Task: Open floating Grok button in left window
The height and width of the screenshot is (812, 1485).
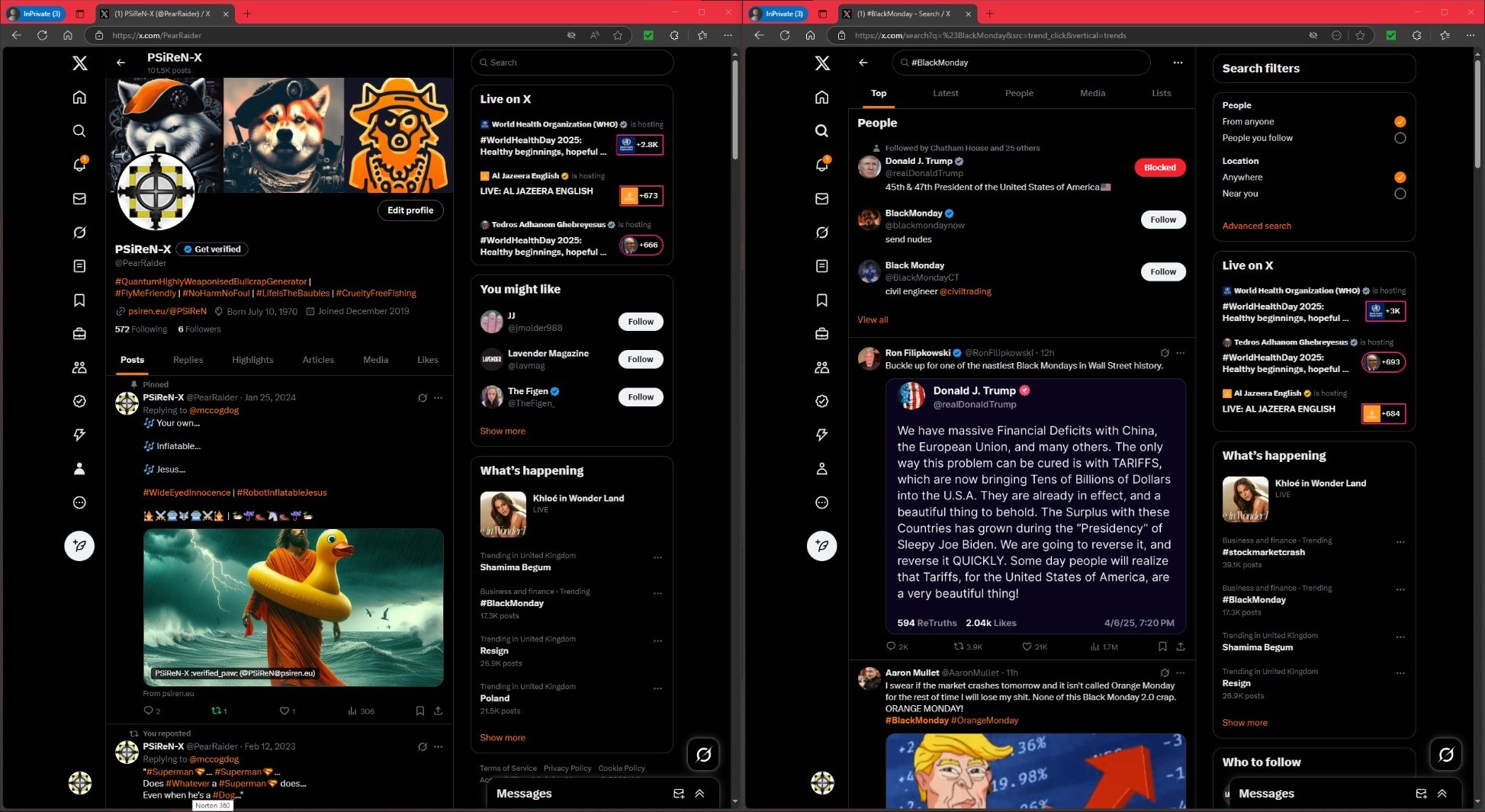Action: click(x=703, y=754)
